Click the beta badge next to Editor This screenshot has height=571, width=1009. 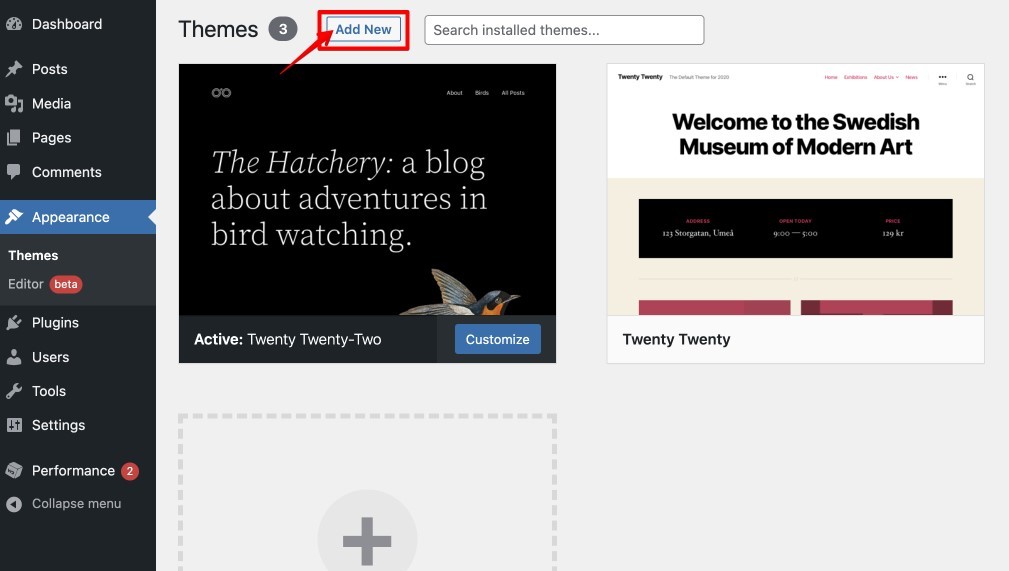point(66,284)
